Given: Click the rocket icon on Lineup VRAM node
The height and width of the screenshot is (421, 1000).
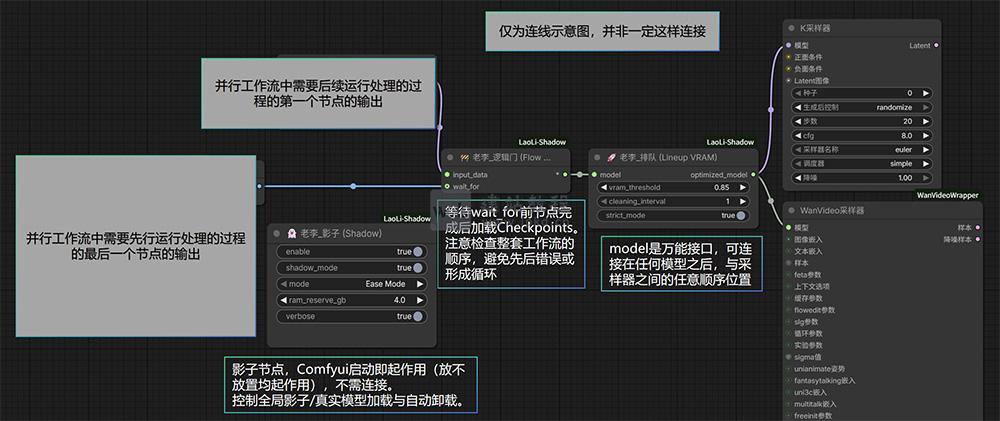Looking at the screenshot, I should pyautogui.click(x=611, y=157).
